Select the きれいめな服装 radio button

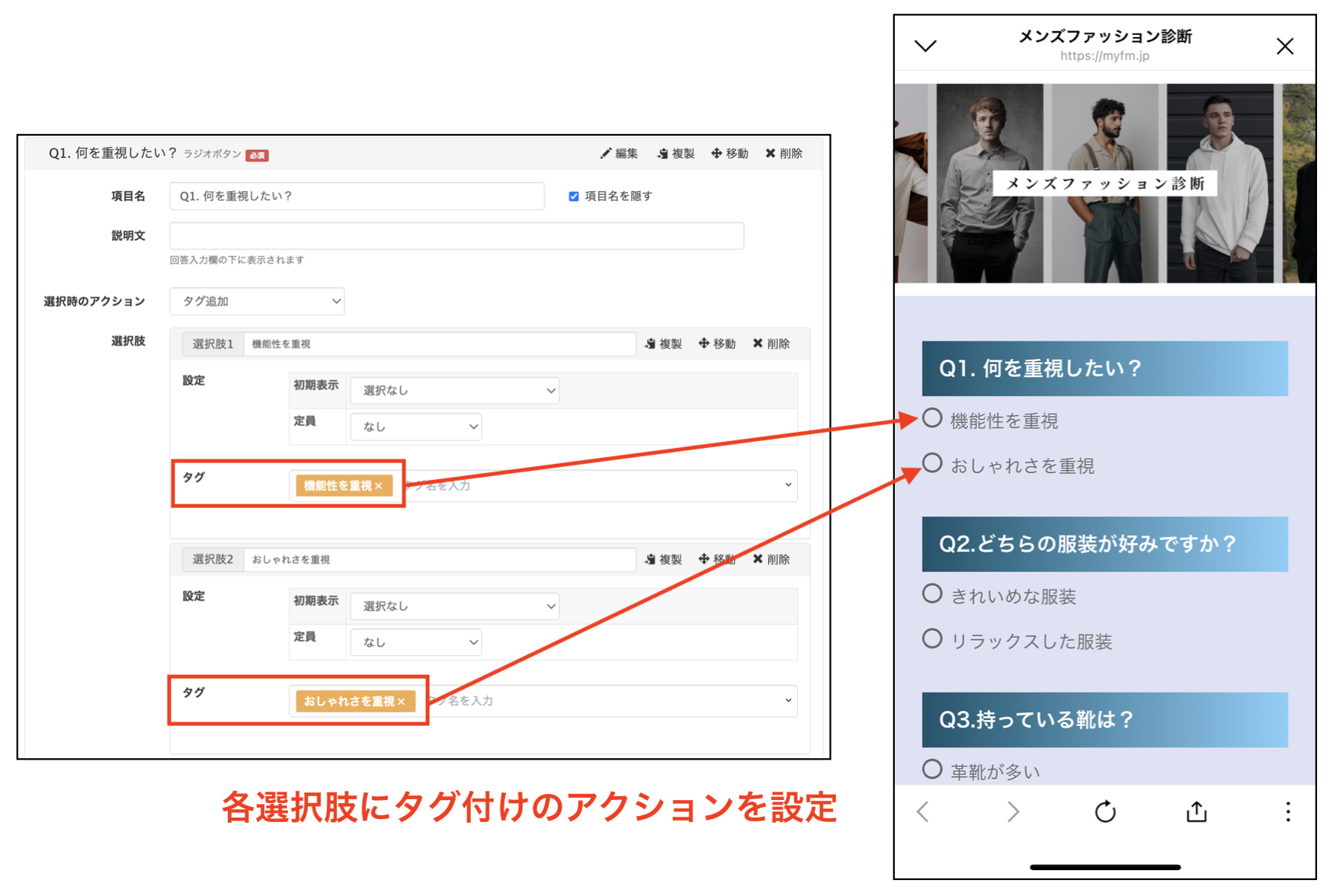tap(931, 594)
